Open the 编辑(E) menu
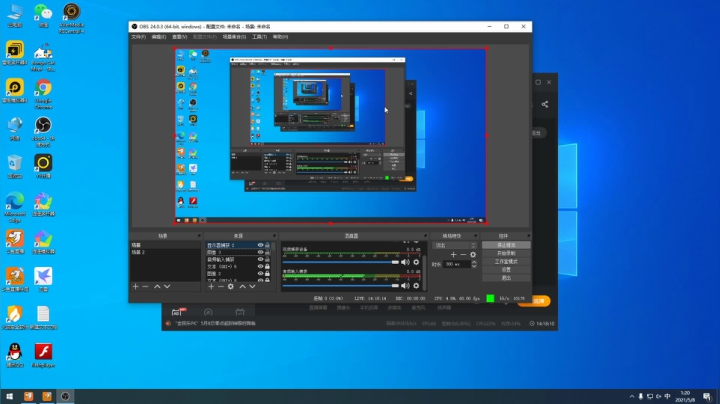Viewport: 720px width, 404px height. tap(159, 37)
